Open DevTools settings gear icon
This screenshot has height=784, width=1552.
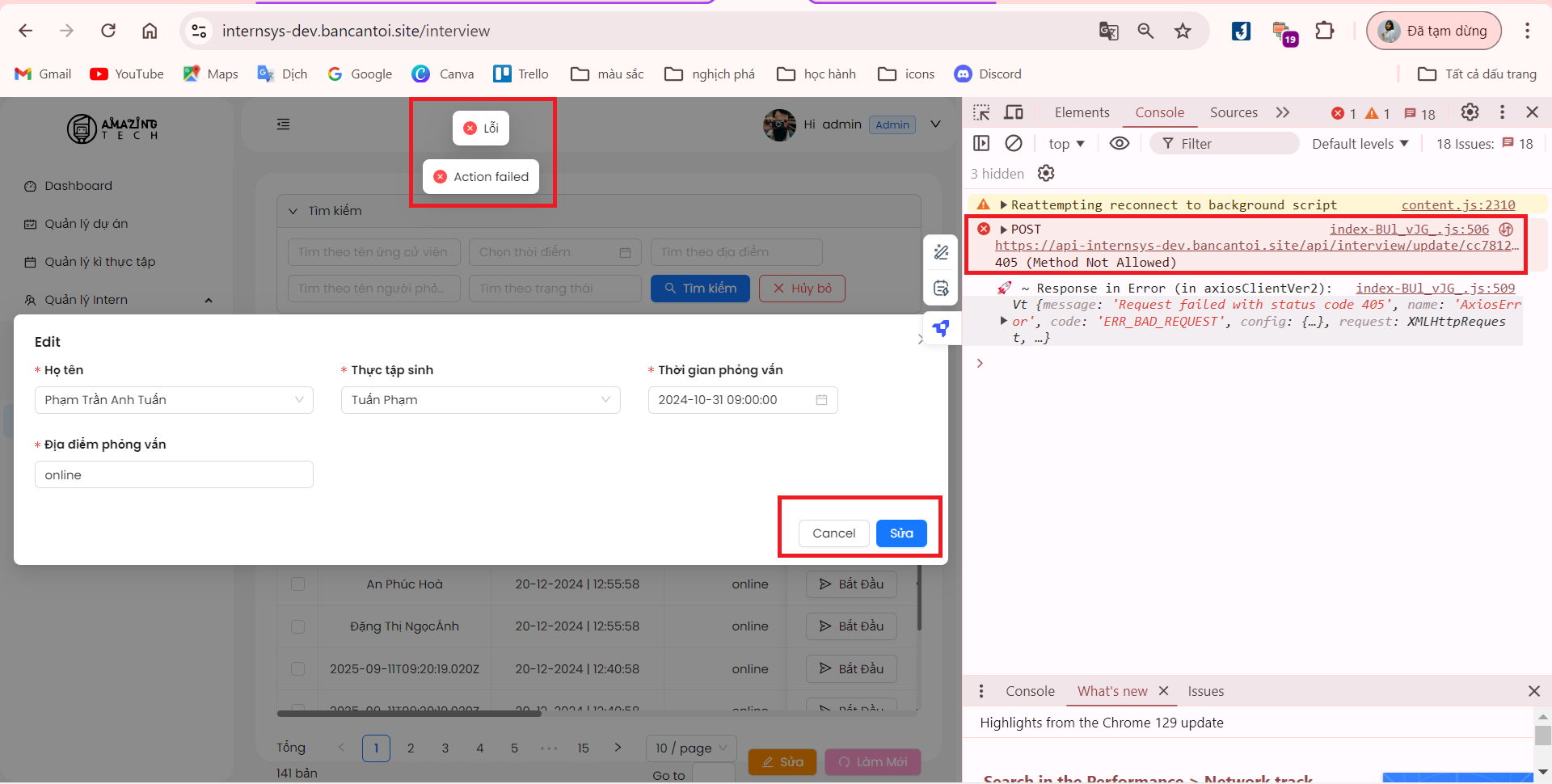(x=1470, y=112)
